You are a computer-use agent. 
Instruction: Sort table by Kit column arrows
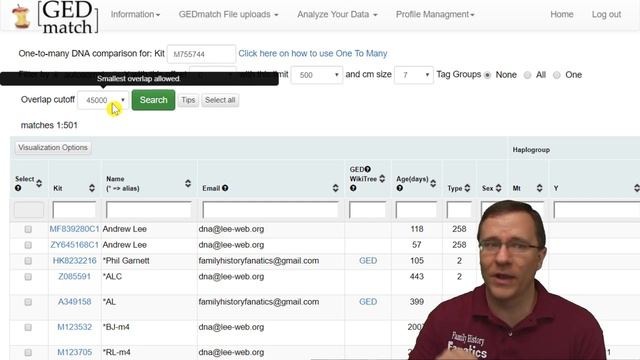pyautogui.click(x=92, y=188)
